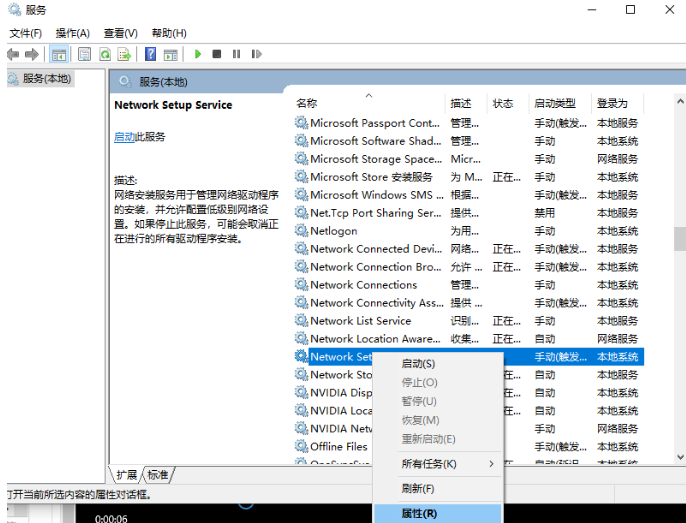Click the Refresh toolbar icon
Screen dimensions: 686x523
click(x=105, y=54)
